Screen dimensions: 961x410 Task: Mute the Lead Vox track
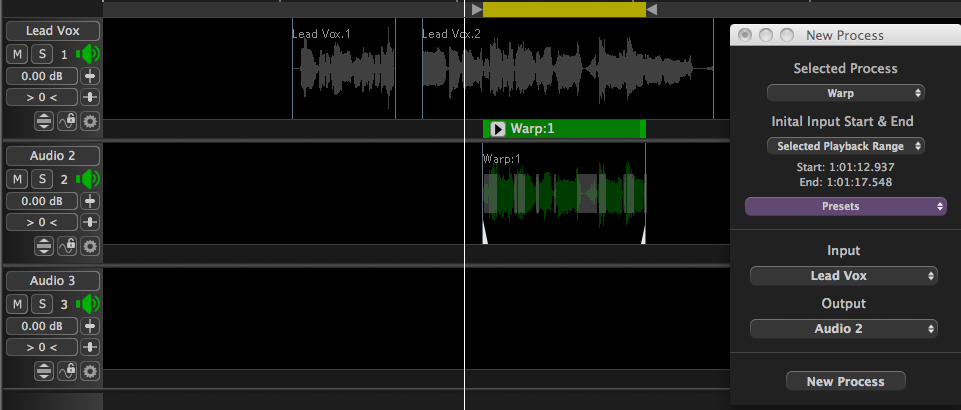19,54
